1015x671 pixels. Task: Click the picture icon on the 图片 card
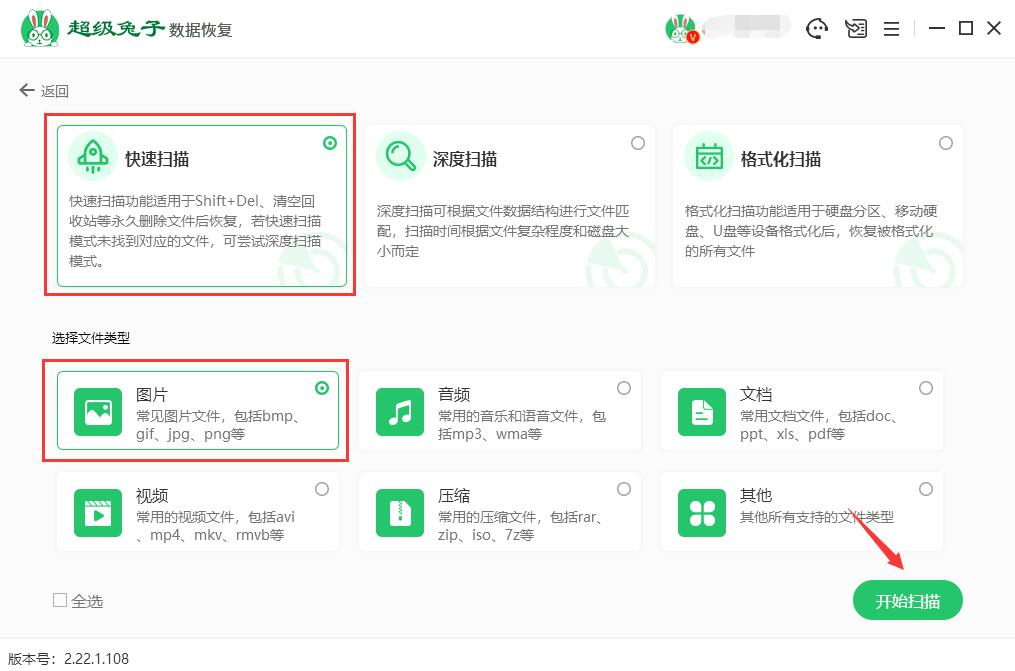[x=96, y=410]
